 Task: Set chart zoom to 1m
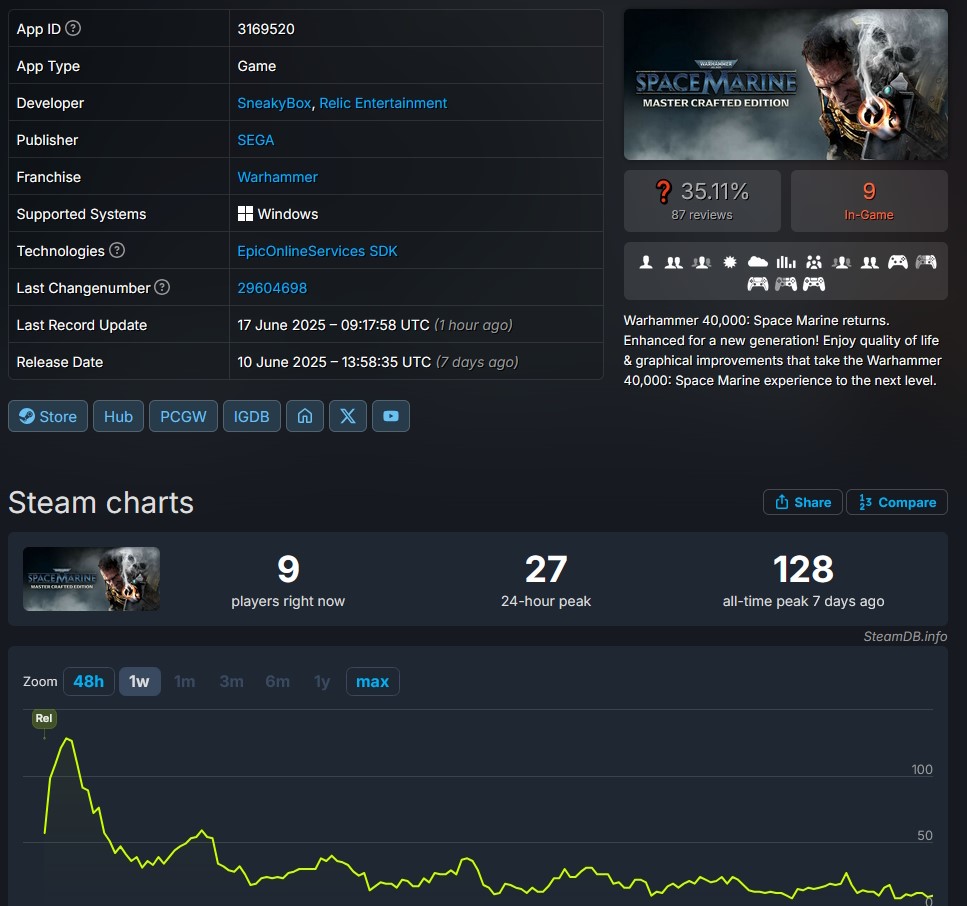185,682
